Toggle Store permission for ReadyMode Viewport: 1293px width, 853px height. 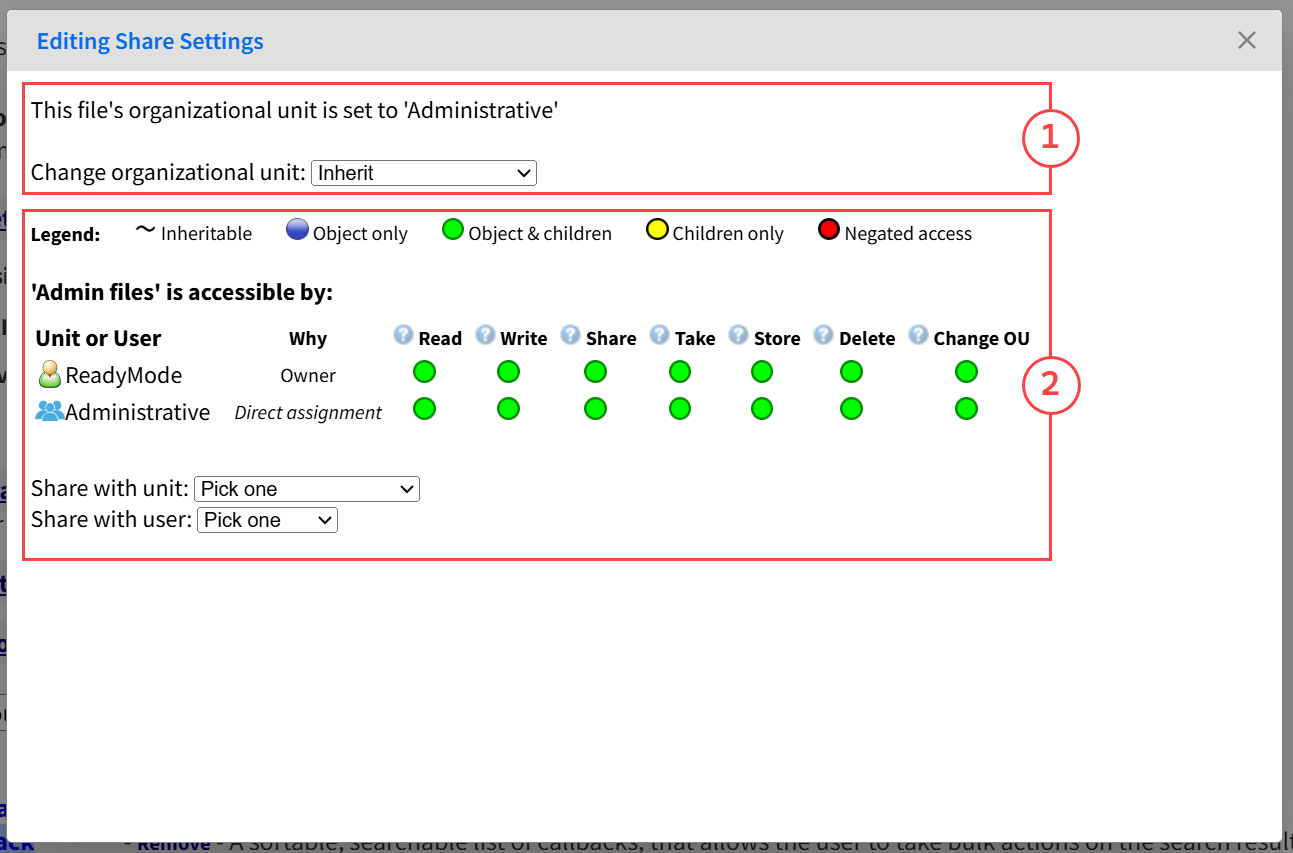click(761, 371)
